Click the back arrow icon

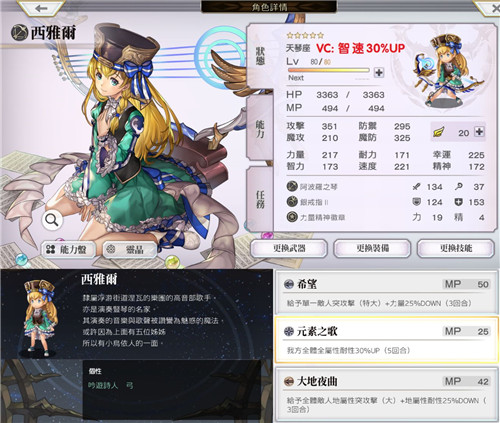click(x=41, y=8)
